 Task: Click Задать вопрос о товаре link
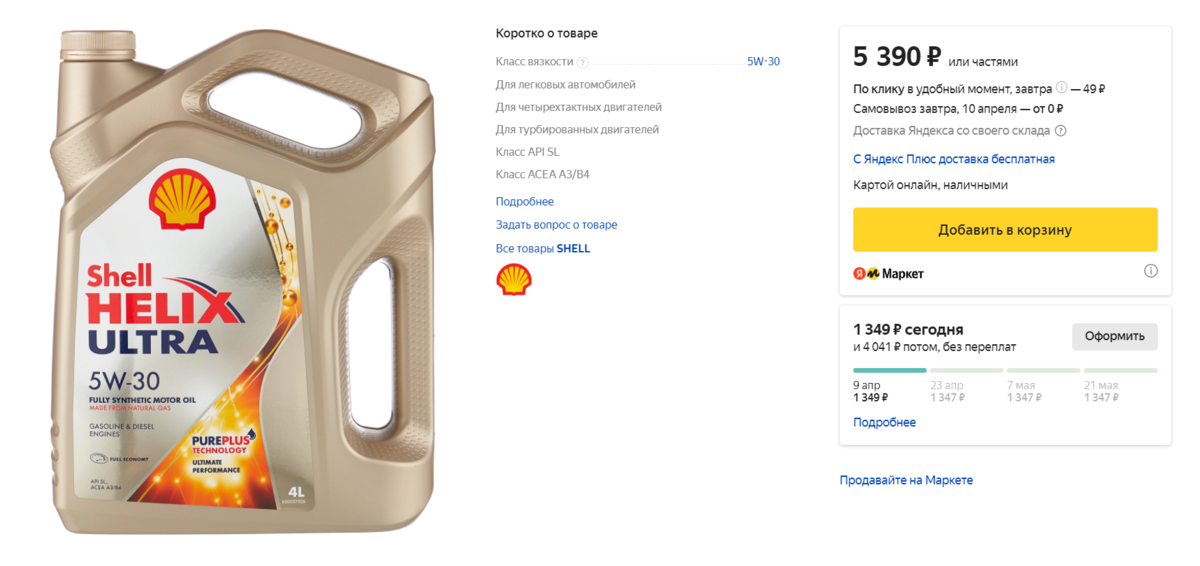tap(556, 225)
